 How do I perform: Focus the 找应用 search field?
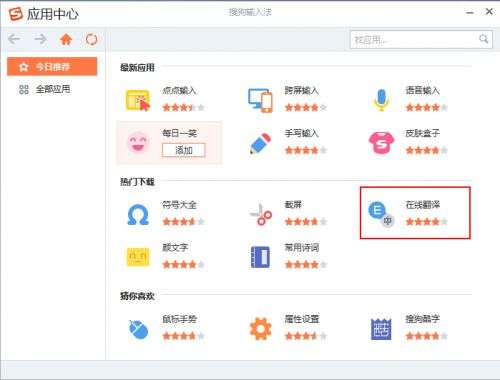point(421,40)
